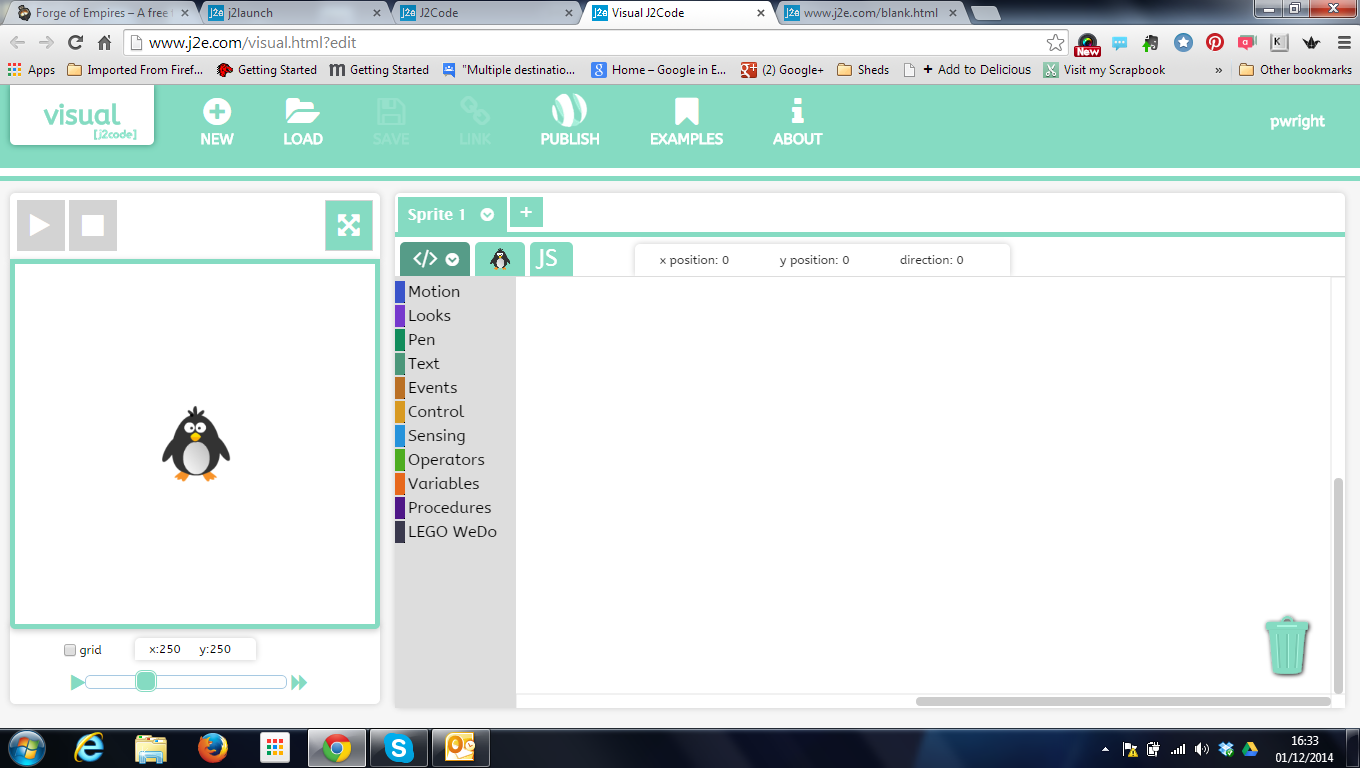
Task: Click the speed slider handle
Action: point(146,681)
